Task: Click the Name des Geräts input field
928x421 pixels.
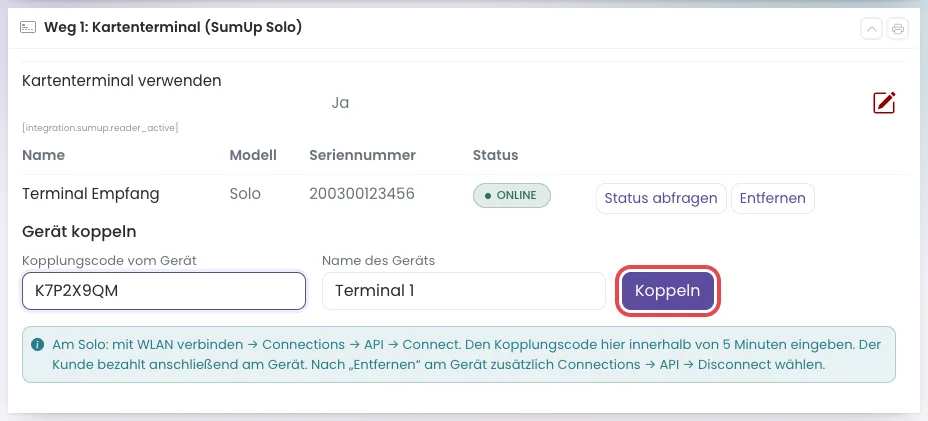Action: tap(464, 291)
